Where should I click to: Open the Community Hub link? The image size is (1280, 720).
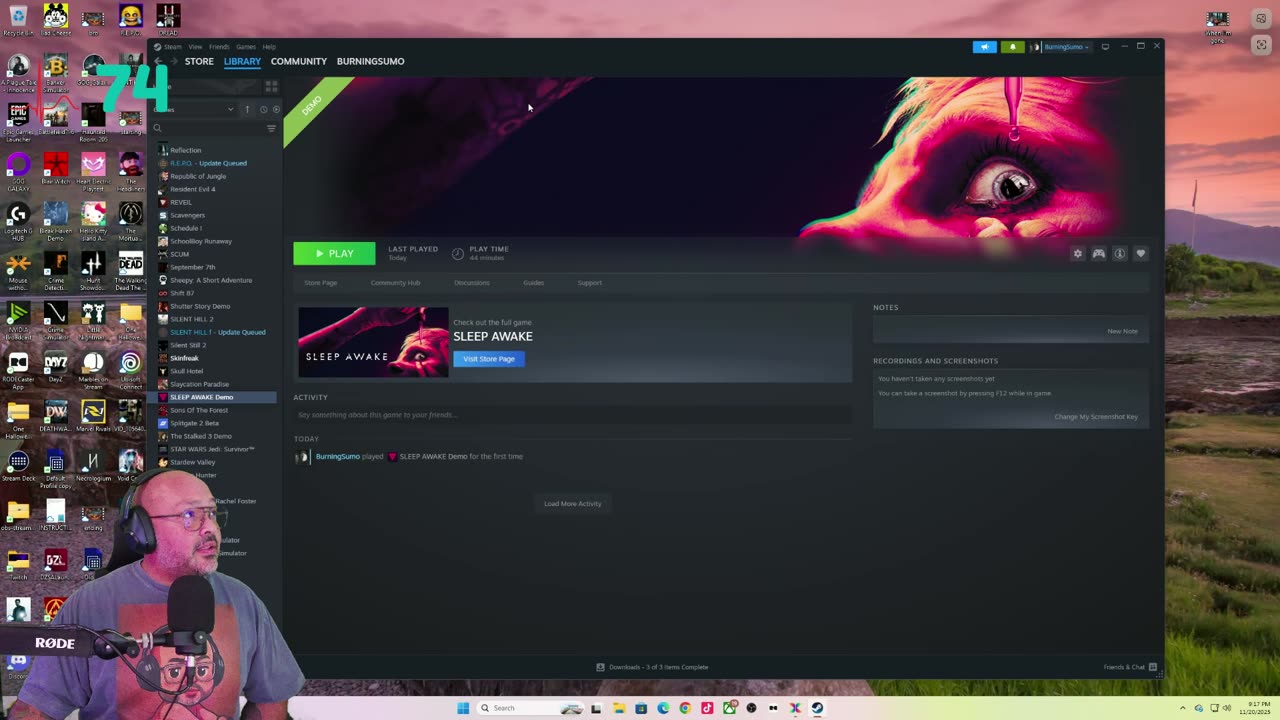click(395, 283)
